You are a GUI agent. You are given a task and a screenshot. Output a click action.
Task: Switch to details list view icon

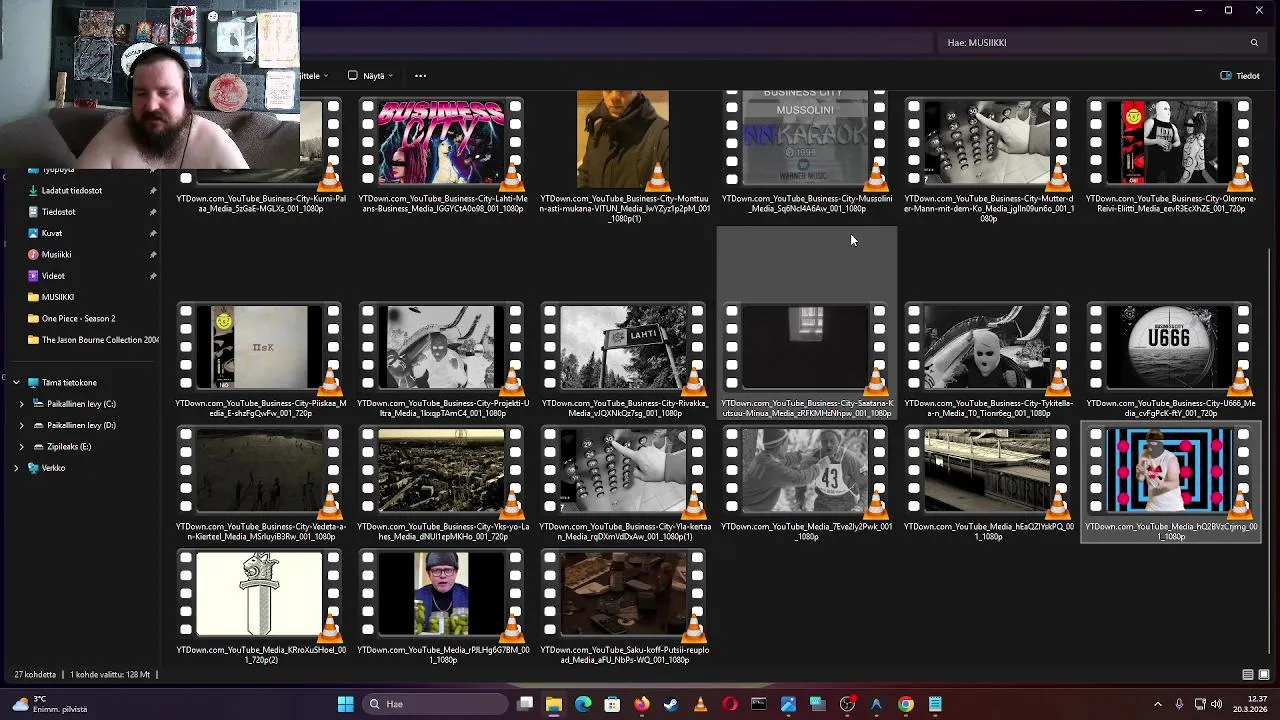tap(1247, 675)
